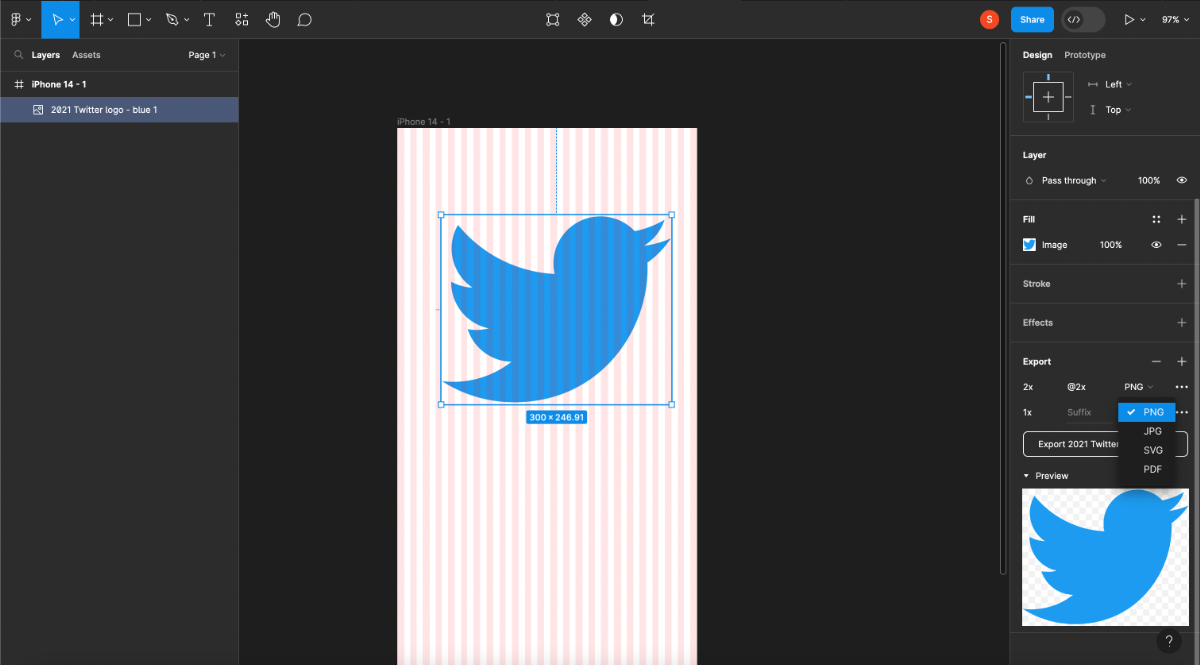The height and width of the screenshot is (665, 1200).
Task: Choose PNG in the format menu
Action: click(x=1146, y=412)
